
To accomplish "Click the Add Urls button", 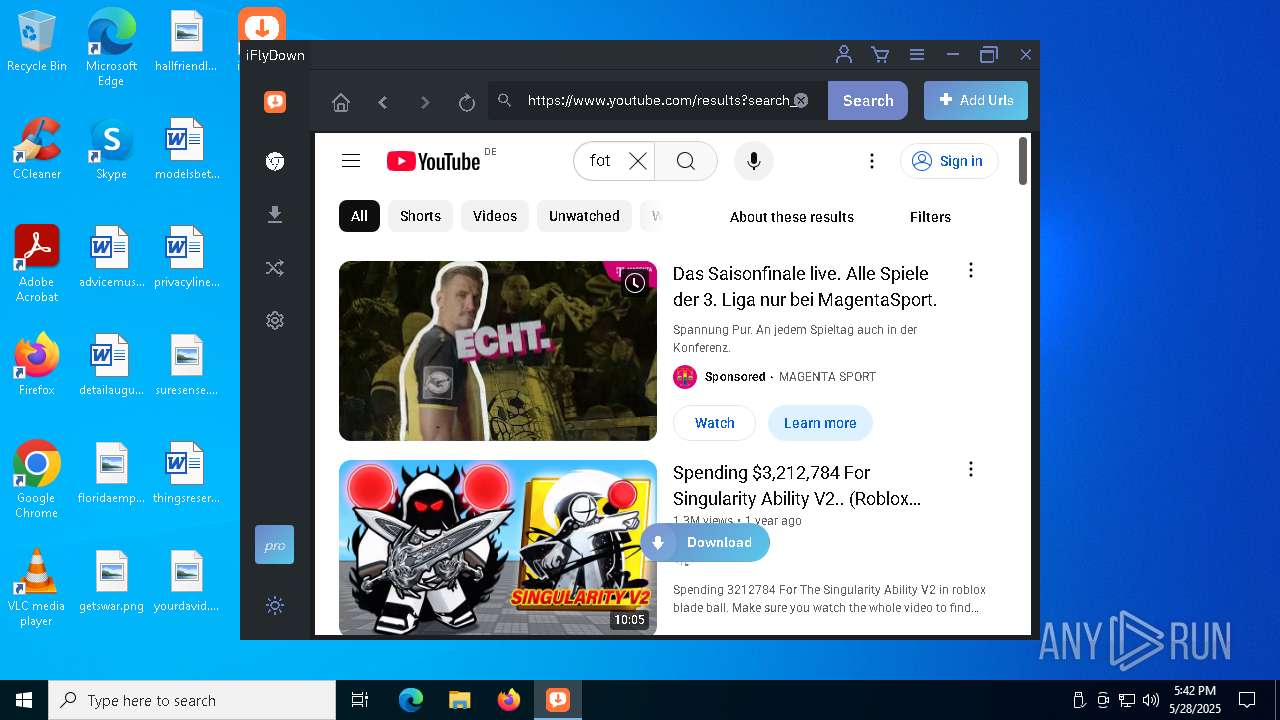I will click(x=976, y=100).
